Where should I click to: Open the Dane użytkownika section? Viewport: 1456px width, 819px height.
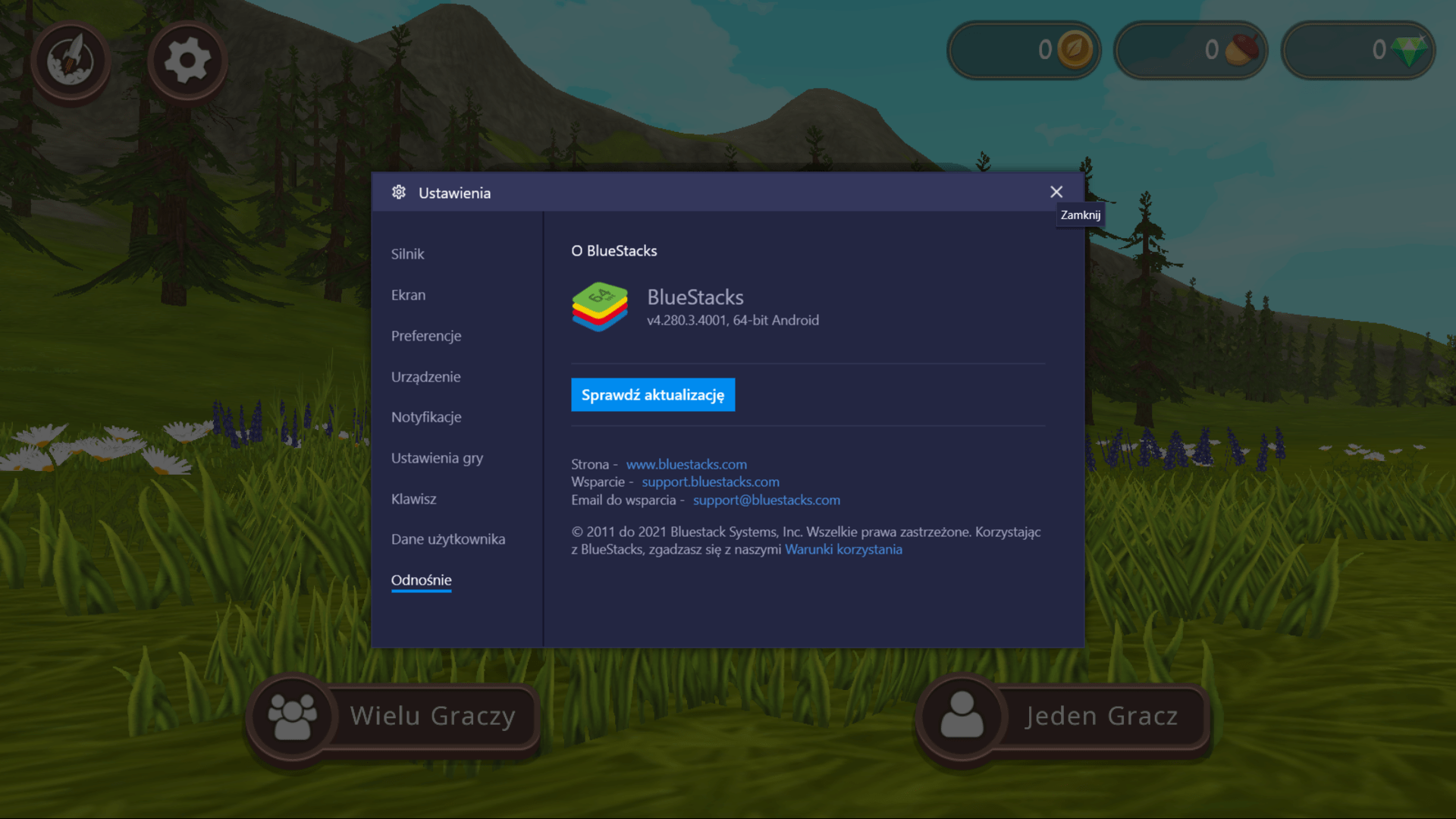(x=447, y=539)
